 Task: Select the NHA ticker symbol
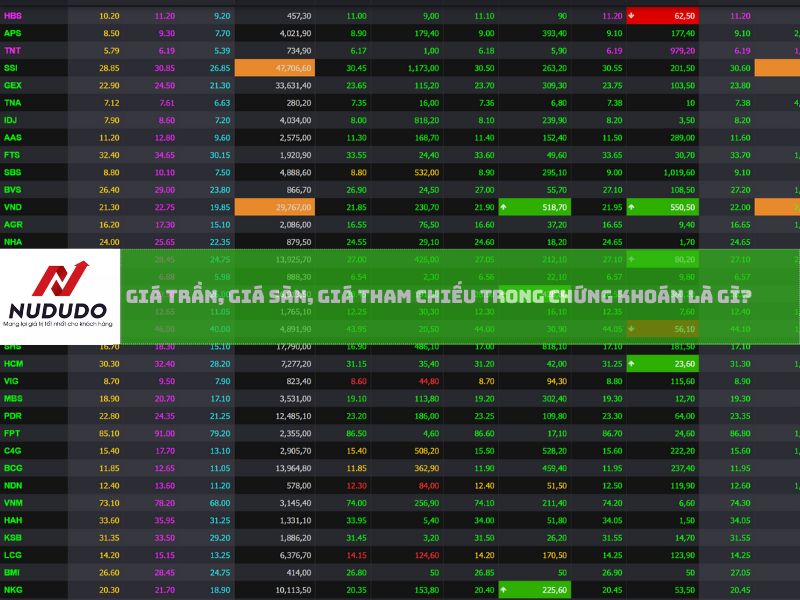[x=13, y=242]
